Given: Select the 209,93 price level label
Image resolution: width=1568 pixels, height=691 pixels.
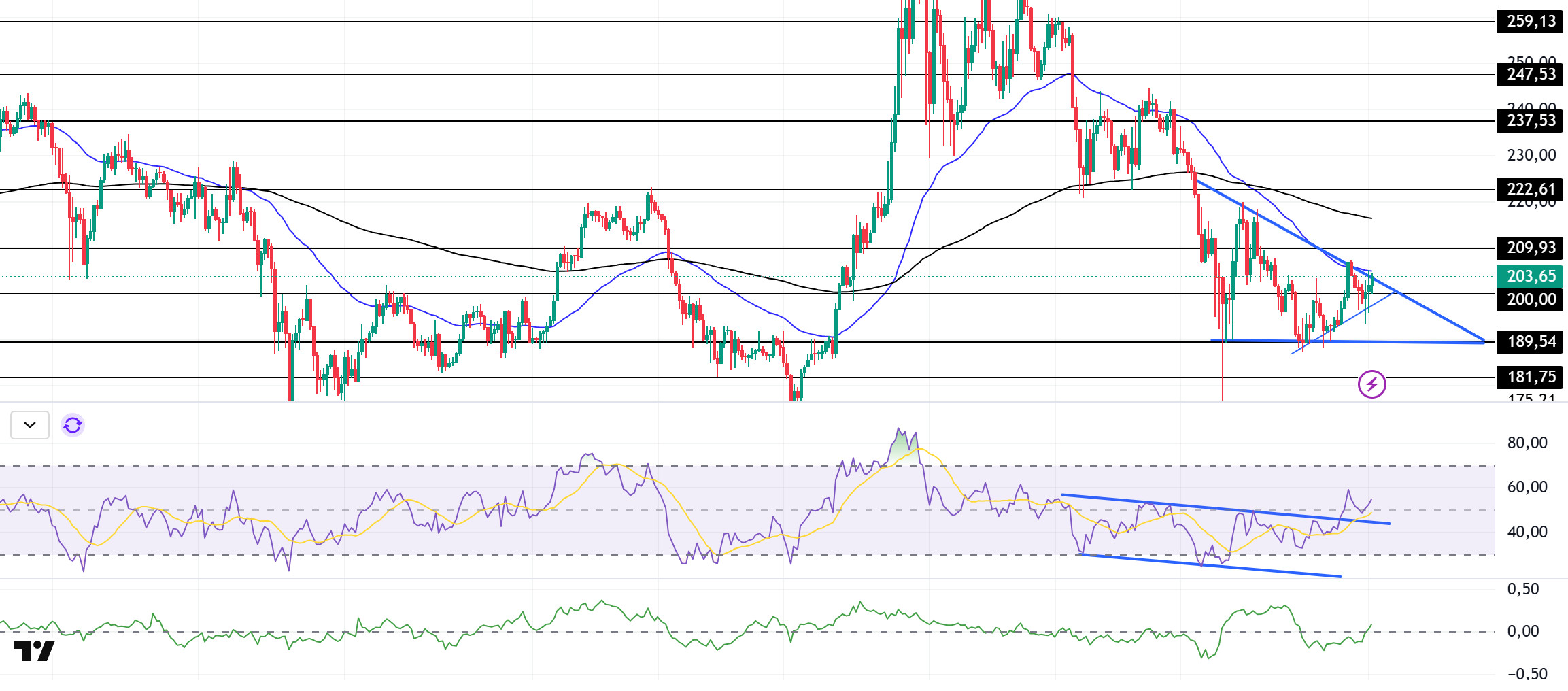Looking at the screenshot, I should [1530, 248].
